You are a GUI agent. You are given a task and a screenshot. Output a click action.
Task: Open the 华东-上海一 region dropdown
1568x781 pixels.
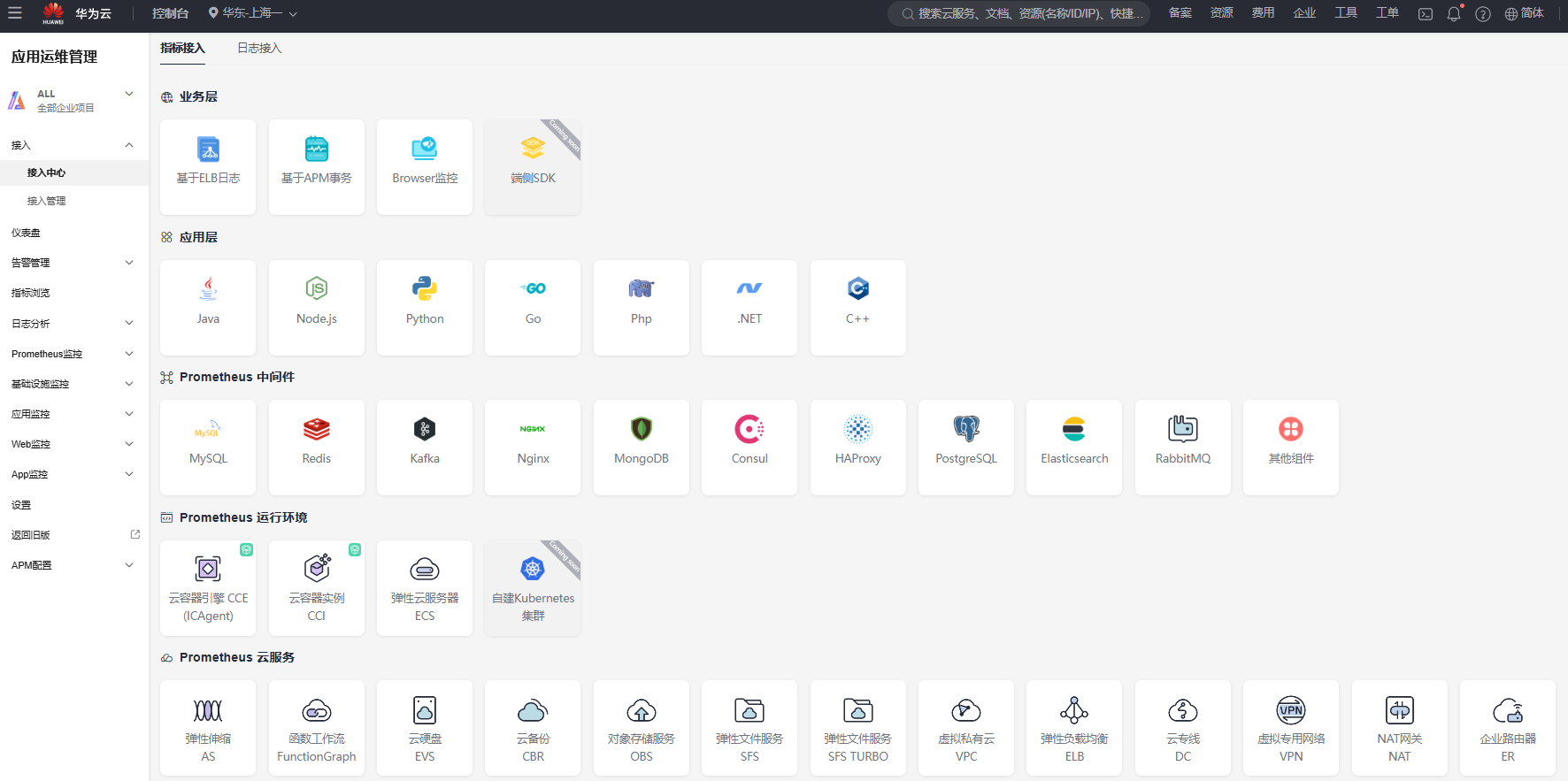pyautogui.click(x=253, y=13)
